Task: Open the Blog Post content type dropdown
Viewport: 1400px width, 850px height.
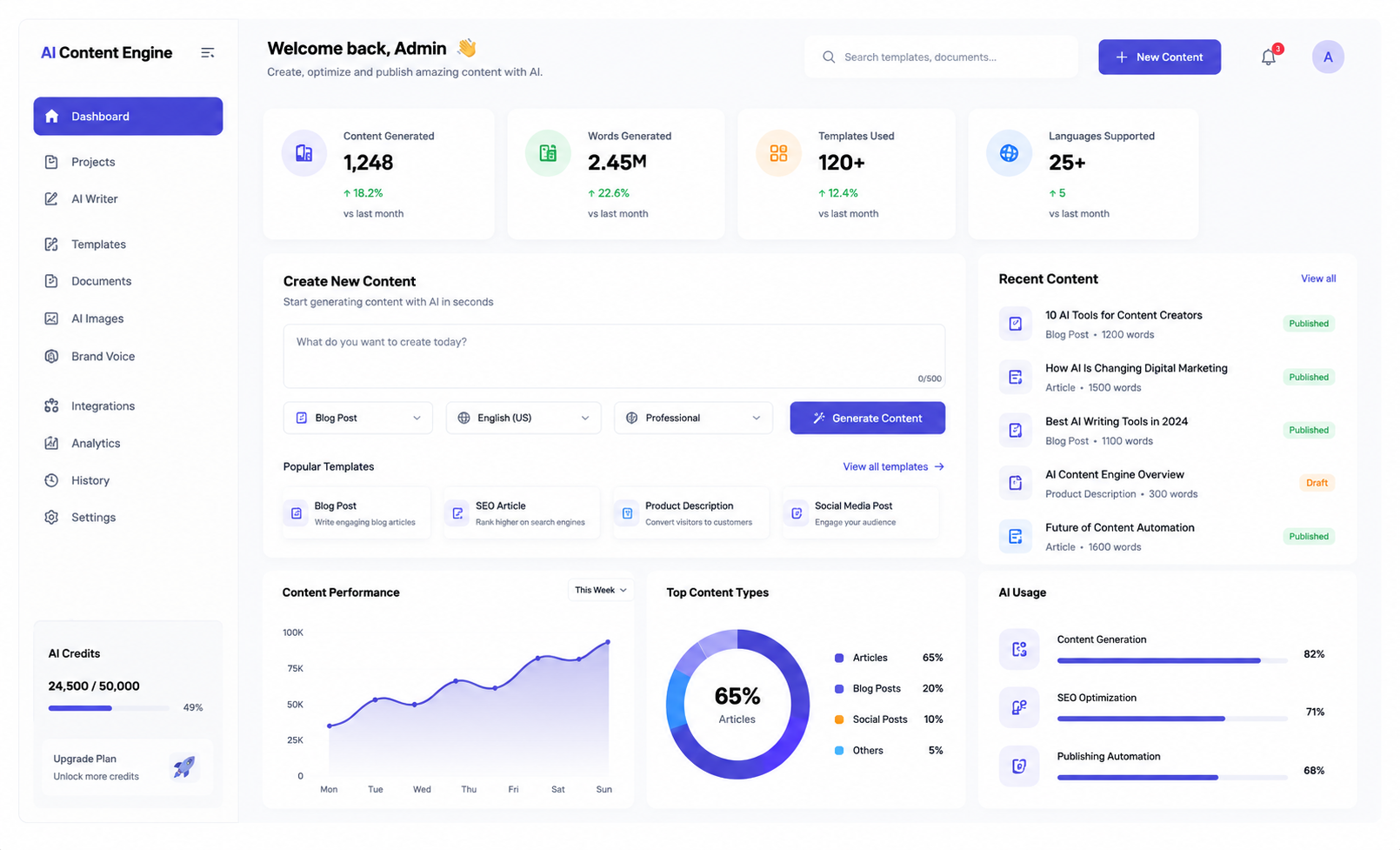Action: 358,418
